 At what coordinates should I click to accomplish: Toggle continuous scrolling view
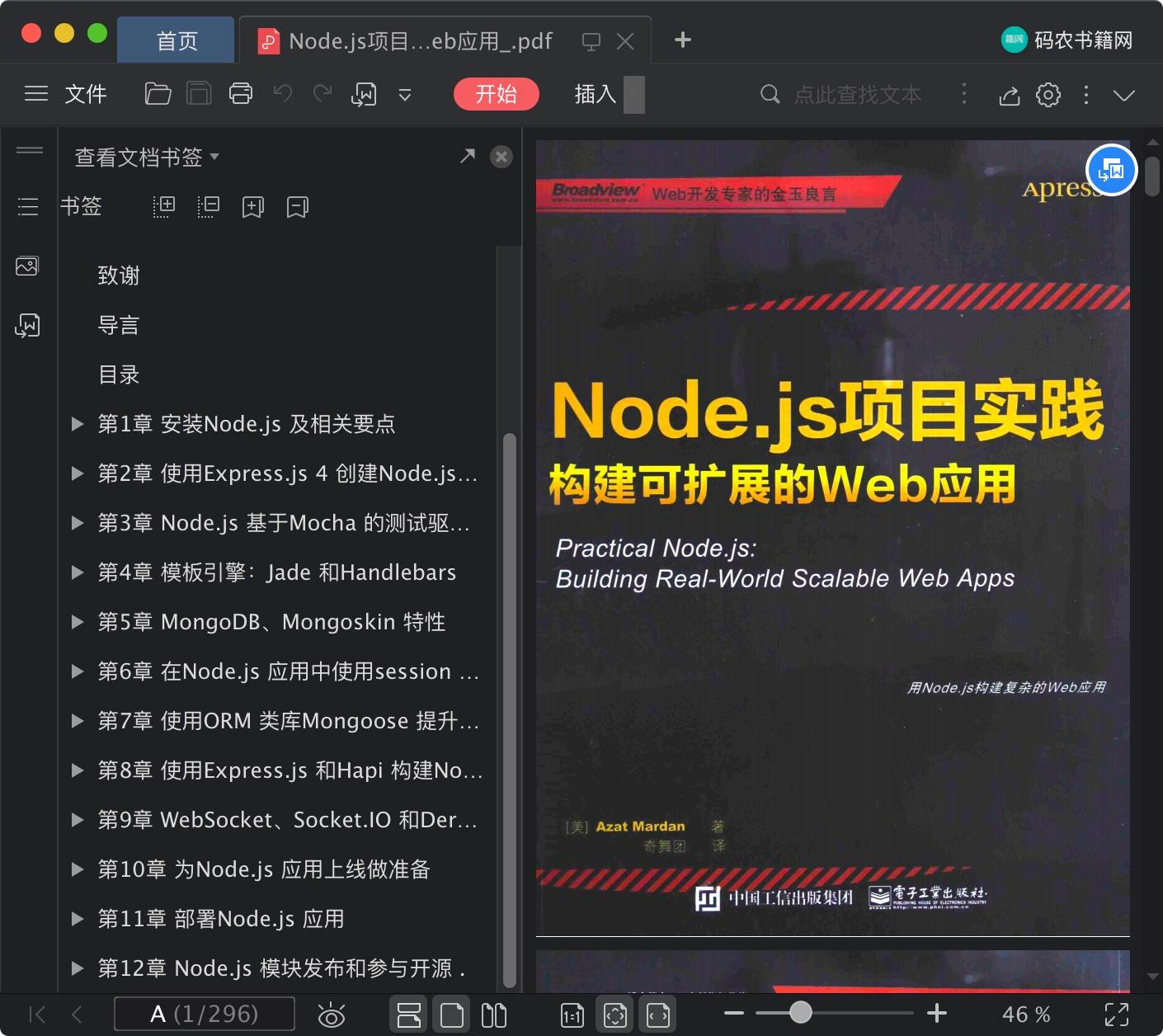tap(408, 1015)
